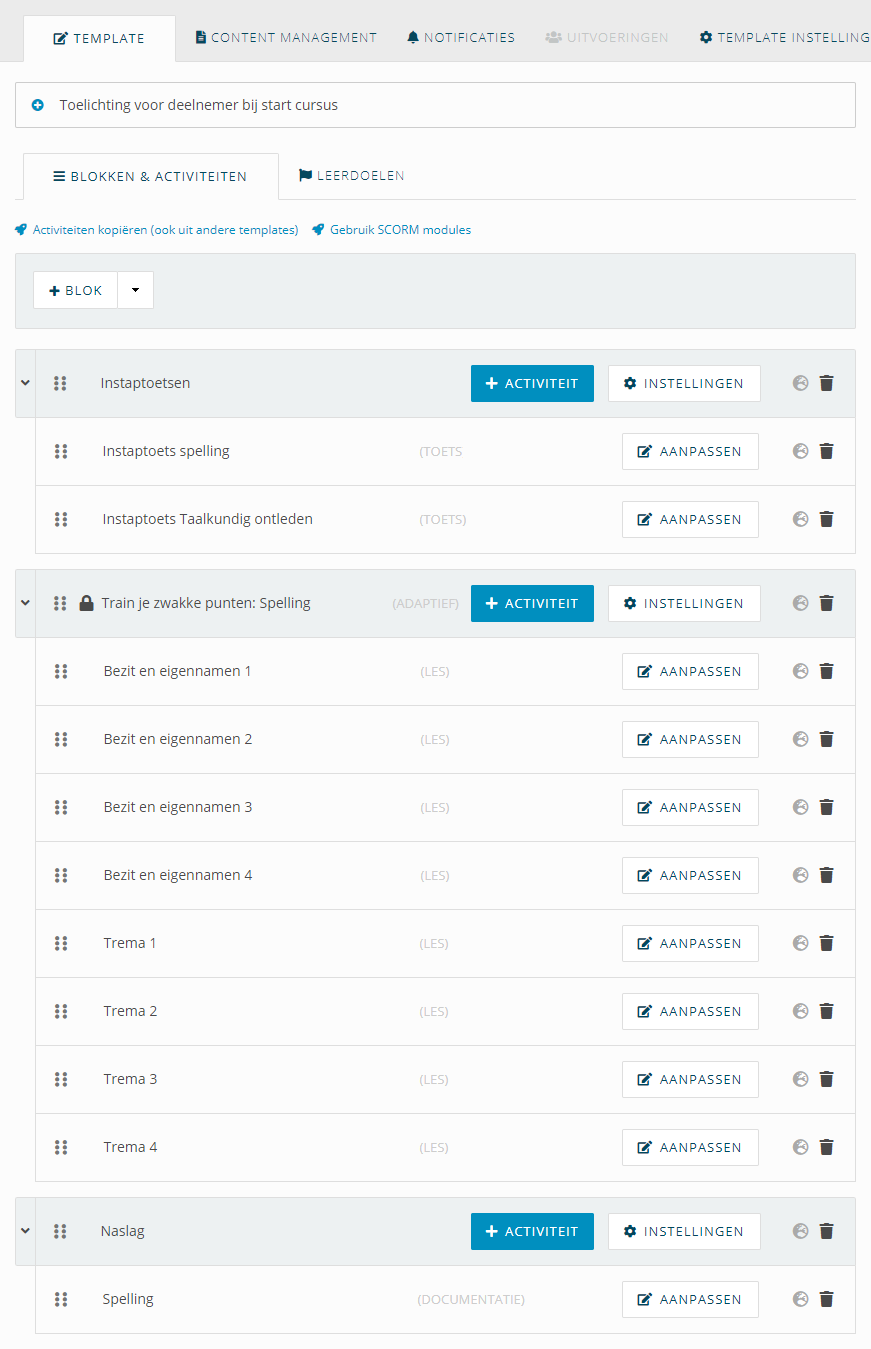Open Instellingen for Instaptoetsen block
This screenshot has width=871, height=1349.
[x=684, y=383]
